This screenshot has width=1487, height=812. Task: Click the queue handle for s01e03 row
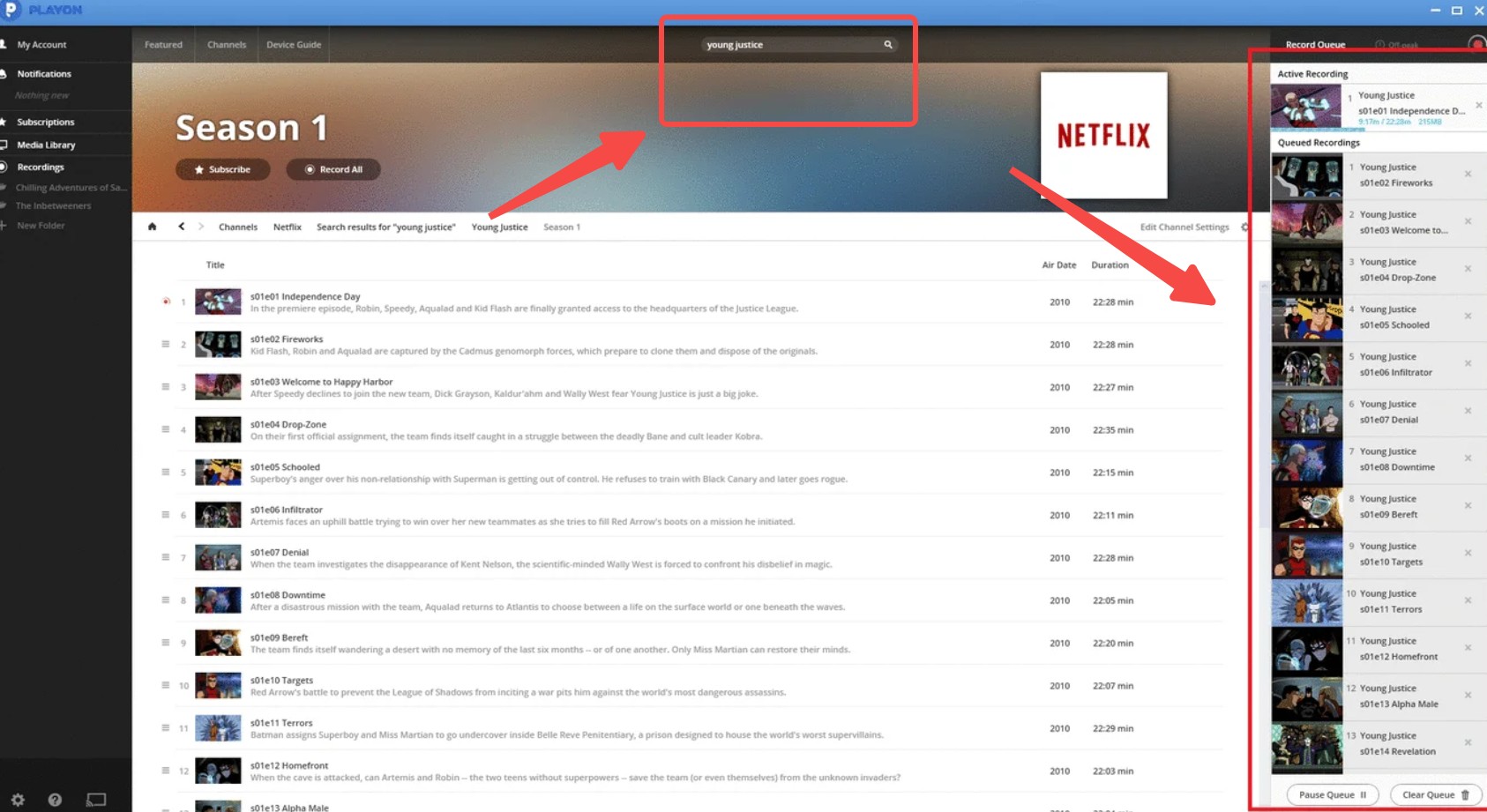(x=165, y=386)
